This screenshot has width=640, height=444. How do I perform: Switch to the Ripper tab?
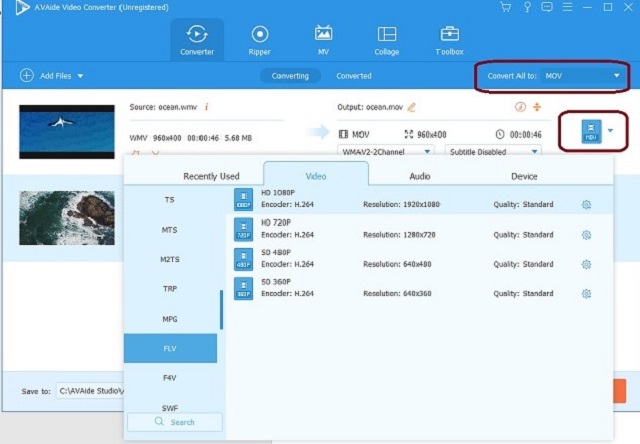[x=260, y=40]
